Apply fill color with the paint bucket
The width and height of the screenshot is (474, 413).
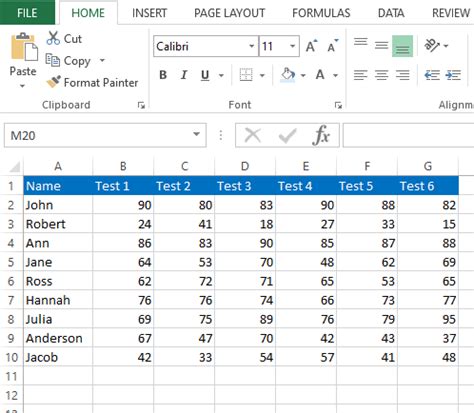288,75
